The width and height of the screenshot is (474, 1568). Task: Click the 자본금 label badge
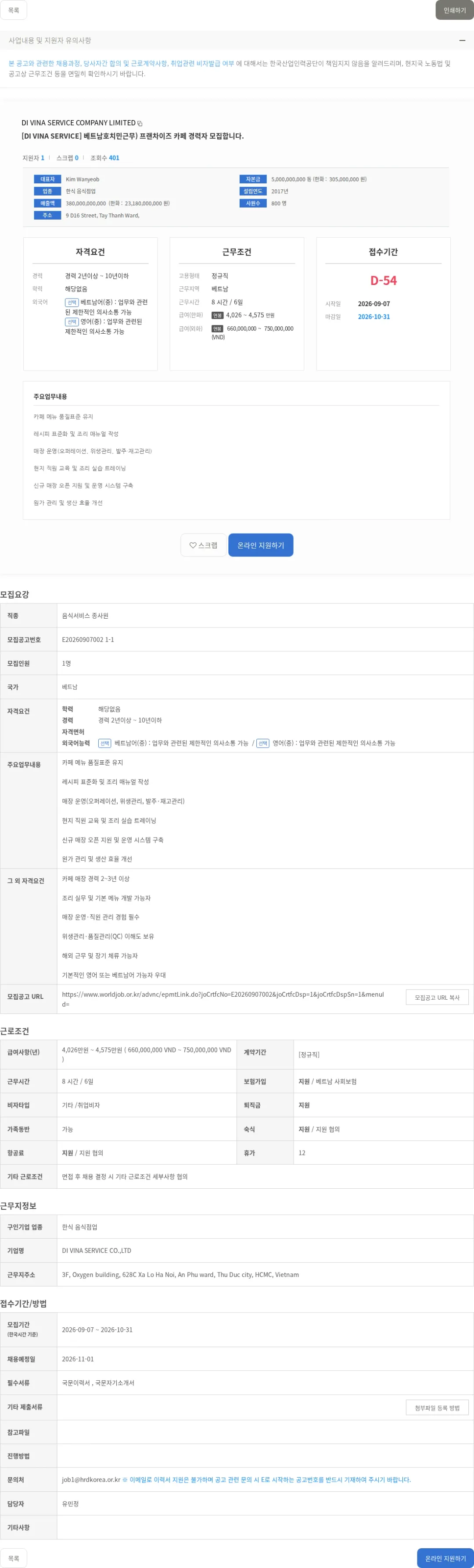(253, 179)
